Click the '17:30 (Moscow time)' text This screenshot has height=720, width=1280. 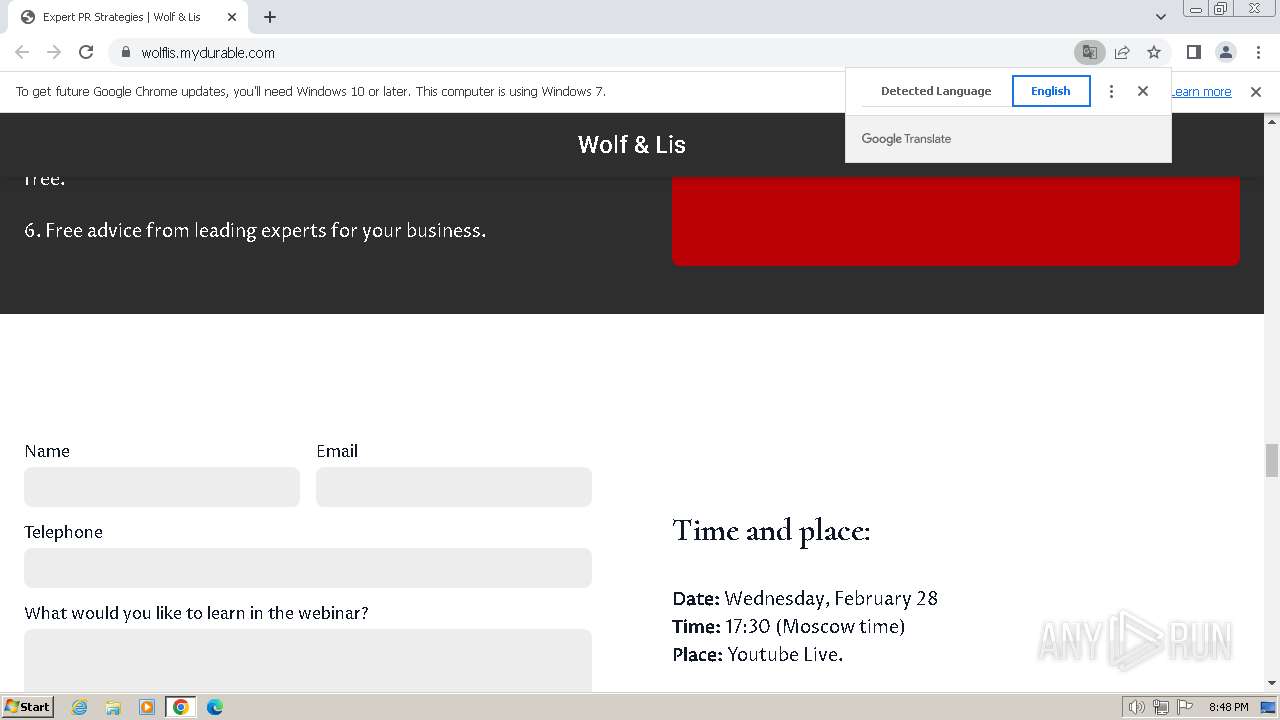(x=815, y=626)
